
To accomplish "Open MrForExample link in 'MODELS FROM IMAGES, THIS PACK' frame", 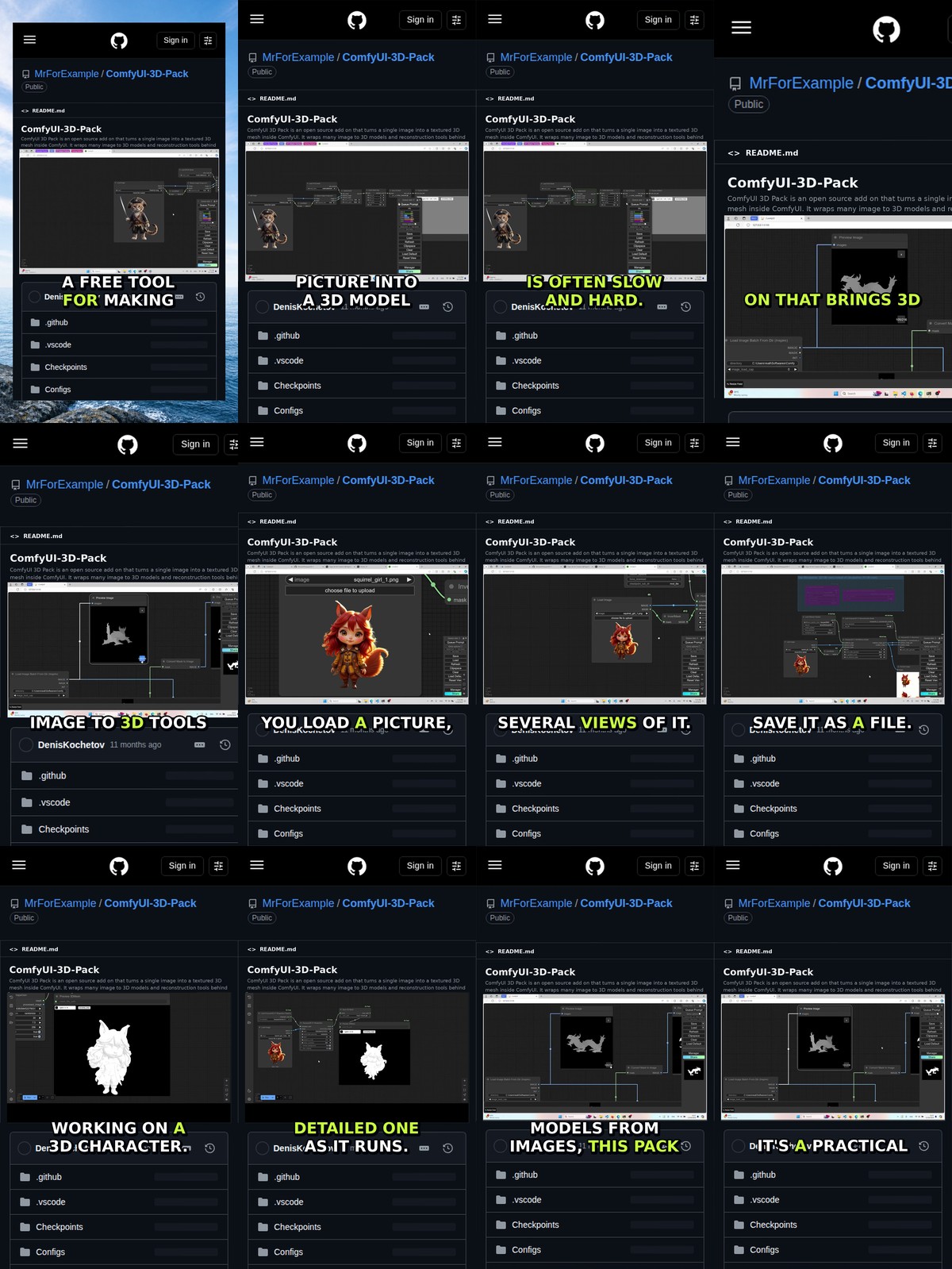I will click(x=536, y=903).
